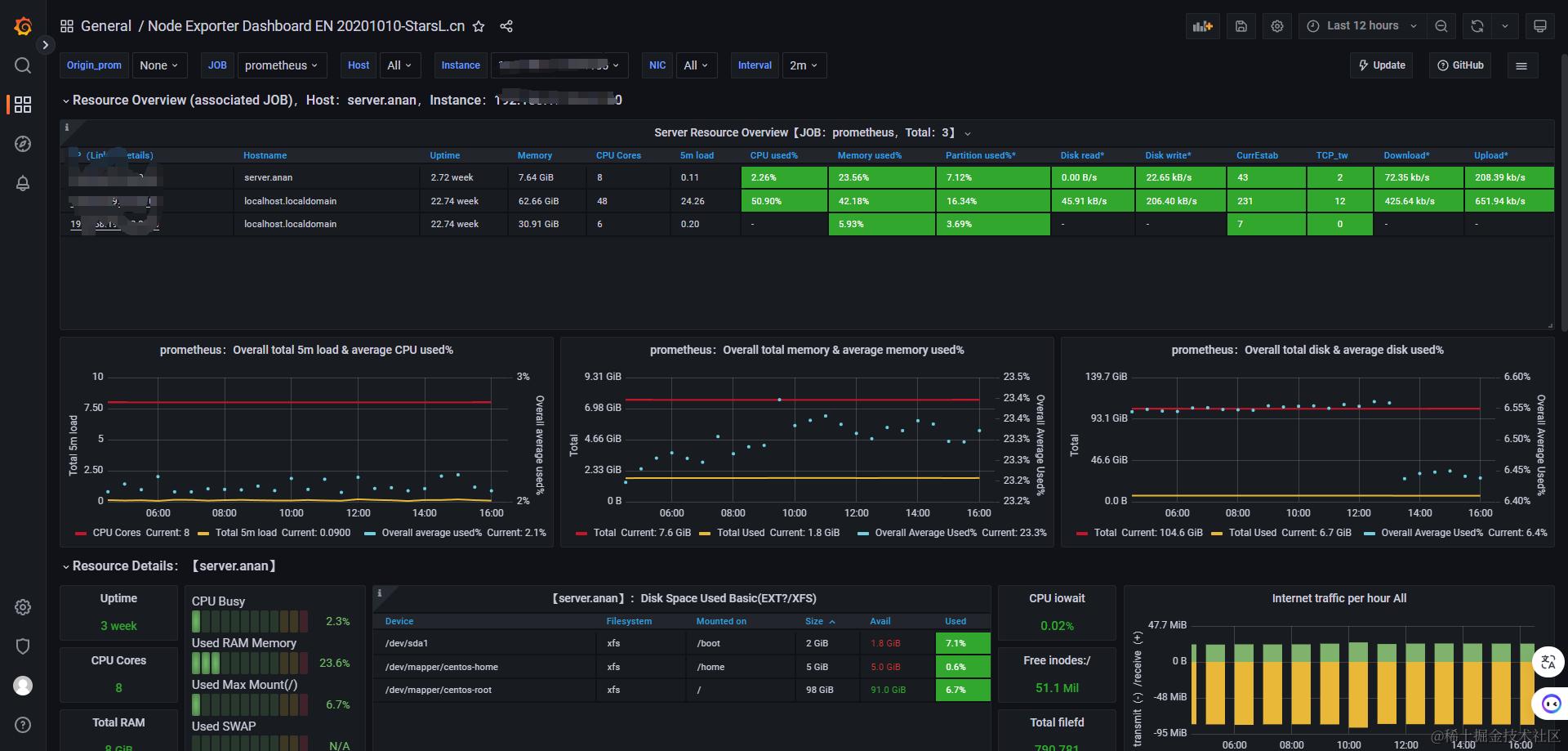Open the Configuration gear in sidebar
The width and height of the screenshot is (1568, 751).
23,607
